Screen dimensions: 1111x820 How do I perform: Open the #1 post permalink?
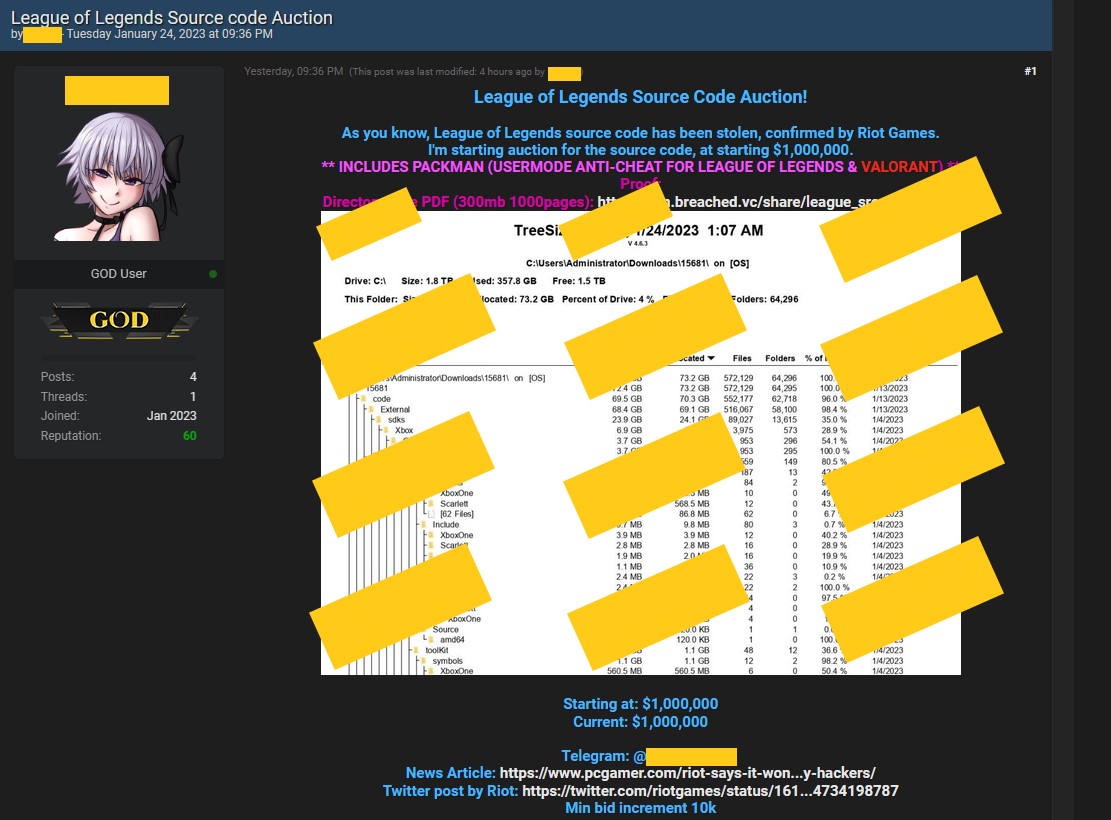point(1030,71)
